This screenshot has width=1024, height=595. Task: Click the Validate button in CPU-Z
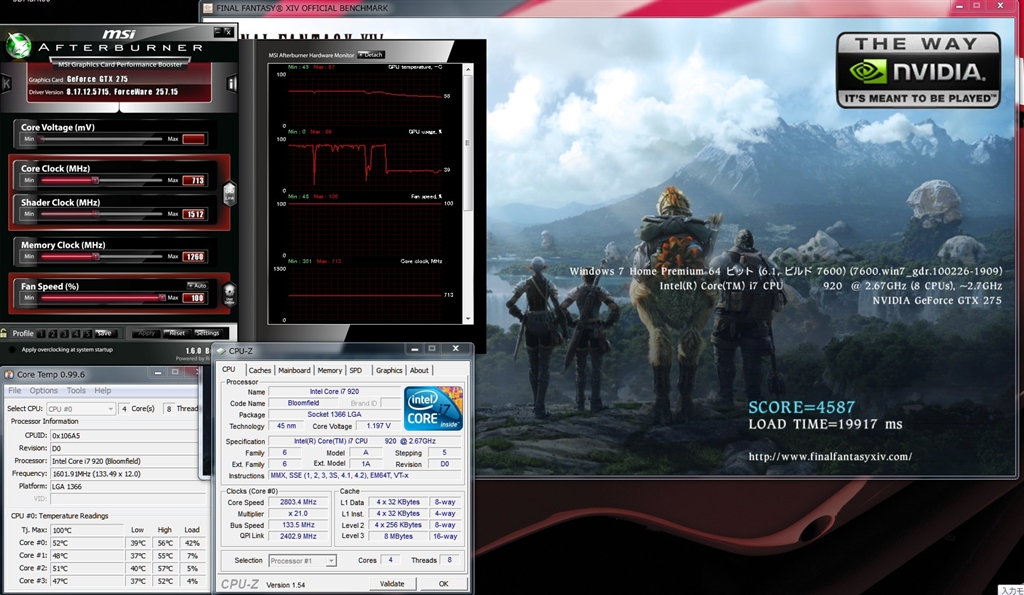click(x=392, y=583)
